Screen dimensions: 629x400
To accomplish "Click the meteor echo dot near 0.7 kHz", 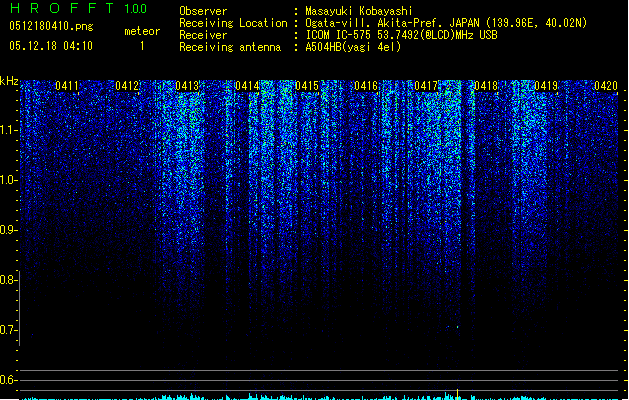I will click(x=457, y=327).
